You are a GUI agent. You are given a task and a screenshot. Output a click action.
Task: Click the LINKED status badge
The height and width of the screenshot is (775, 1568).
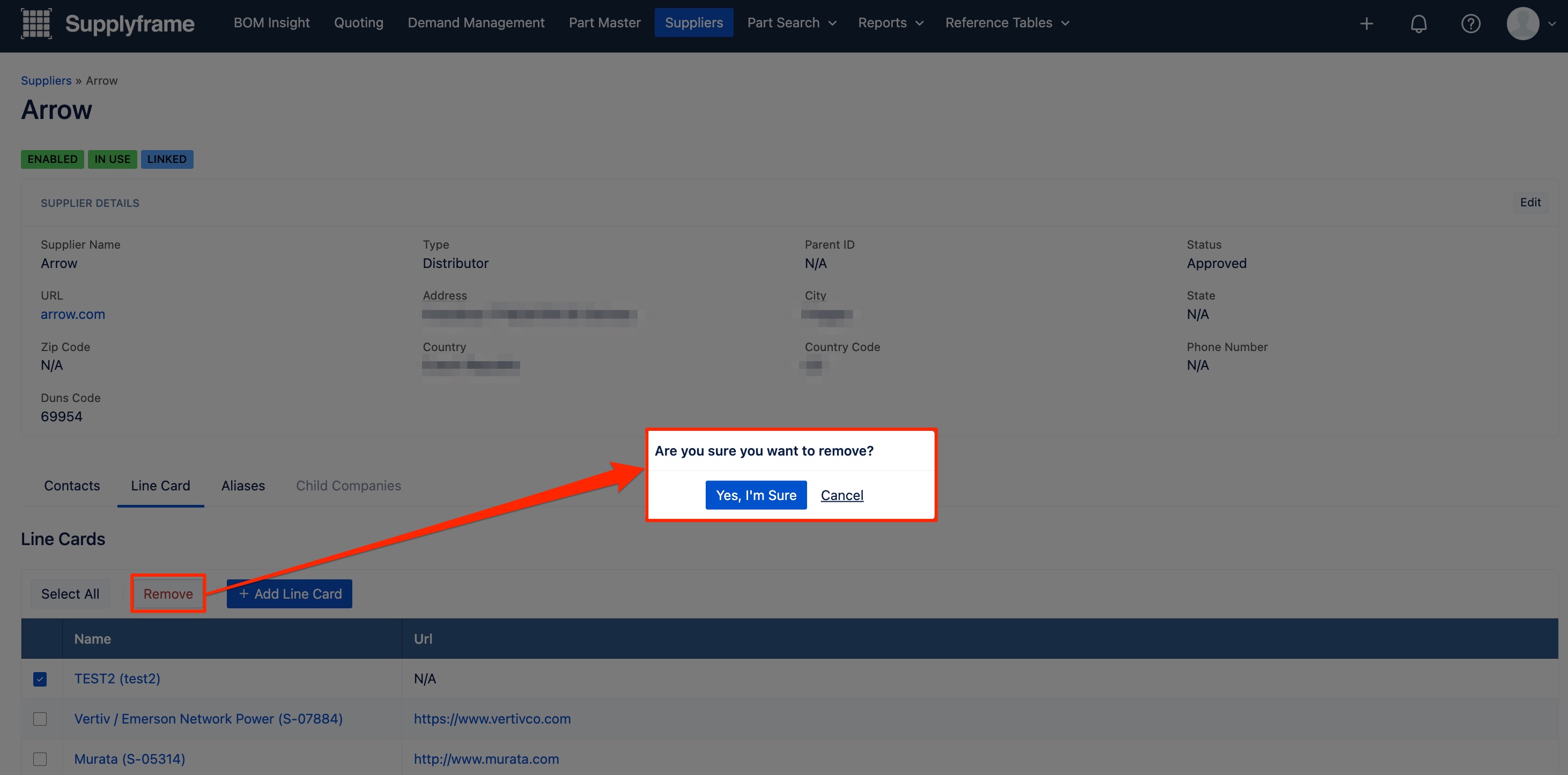click(x=167, y=159)
